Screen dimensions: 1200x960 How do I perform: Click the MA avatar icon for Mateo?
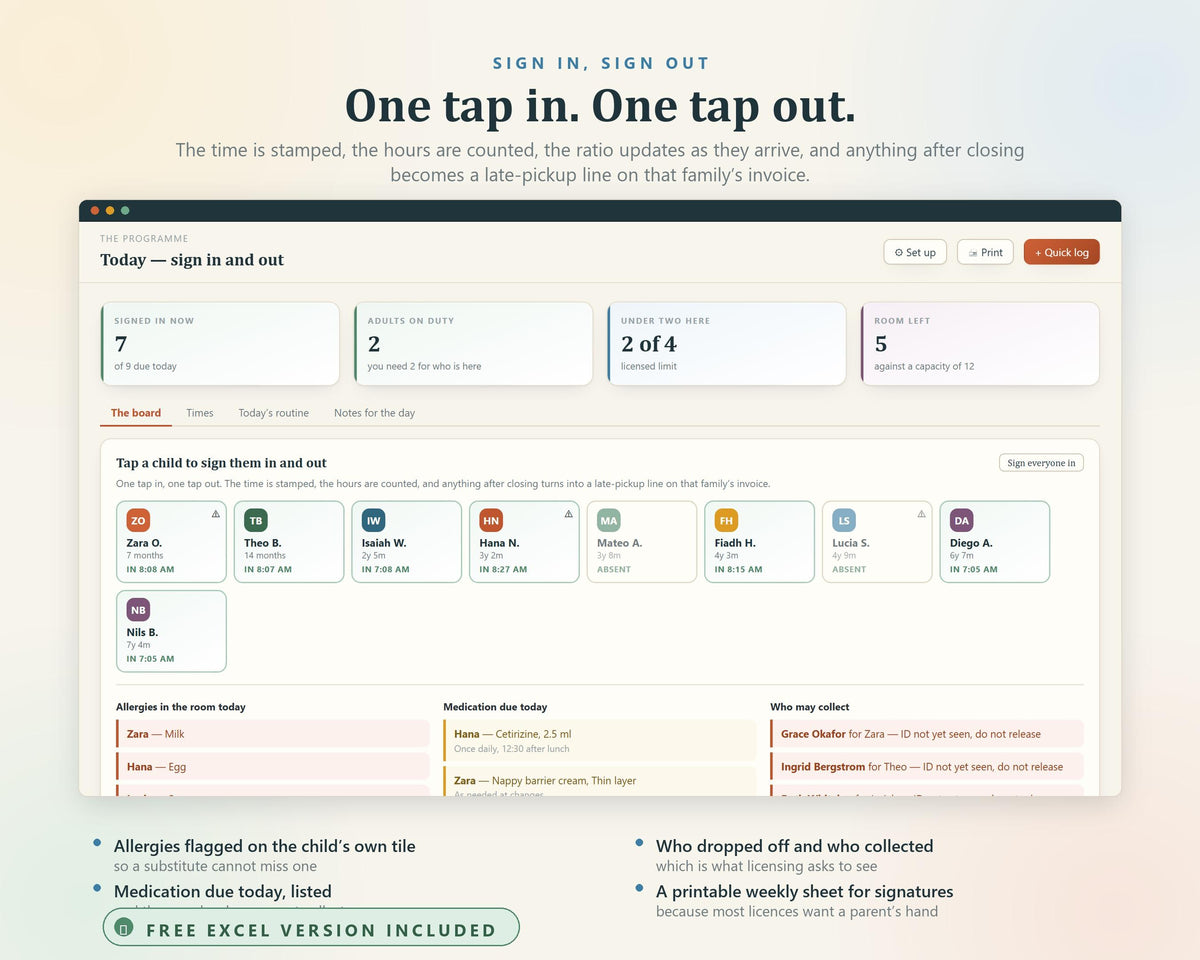tap(609, 520)
